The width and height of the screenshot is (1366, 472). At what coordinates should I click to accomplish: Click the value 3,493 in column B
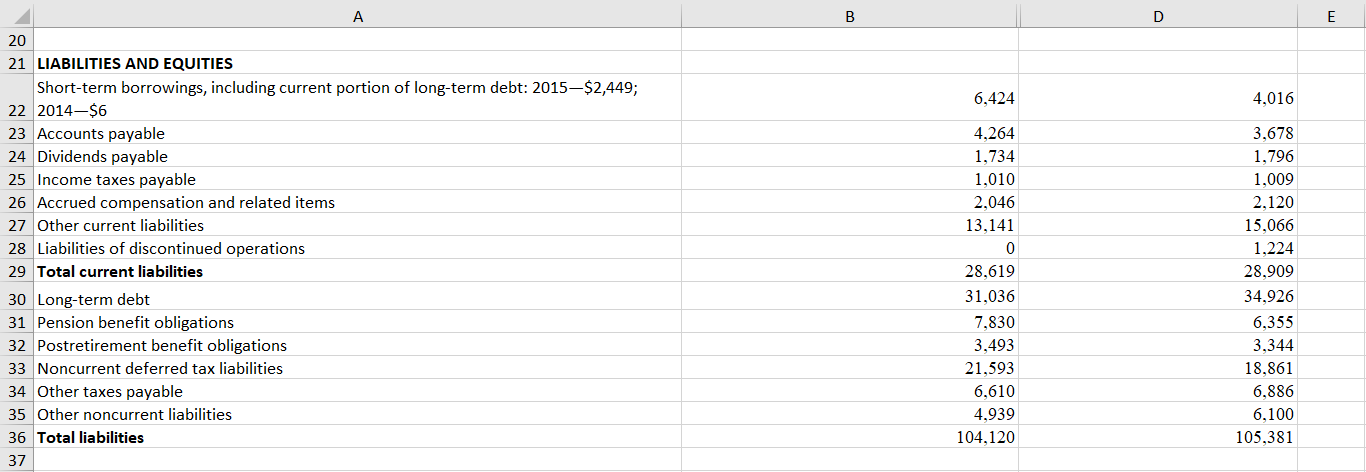pyautogui.click(x=994, y=346)
